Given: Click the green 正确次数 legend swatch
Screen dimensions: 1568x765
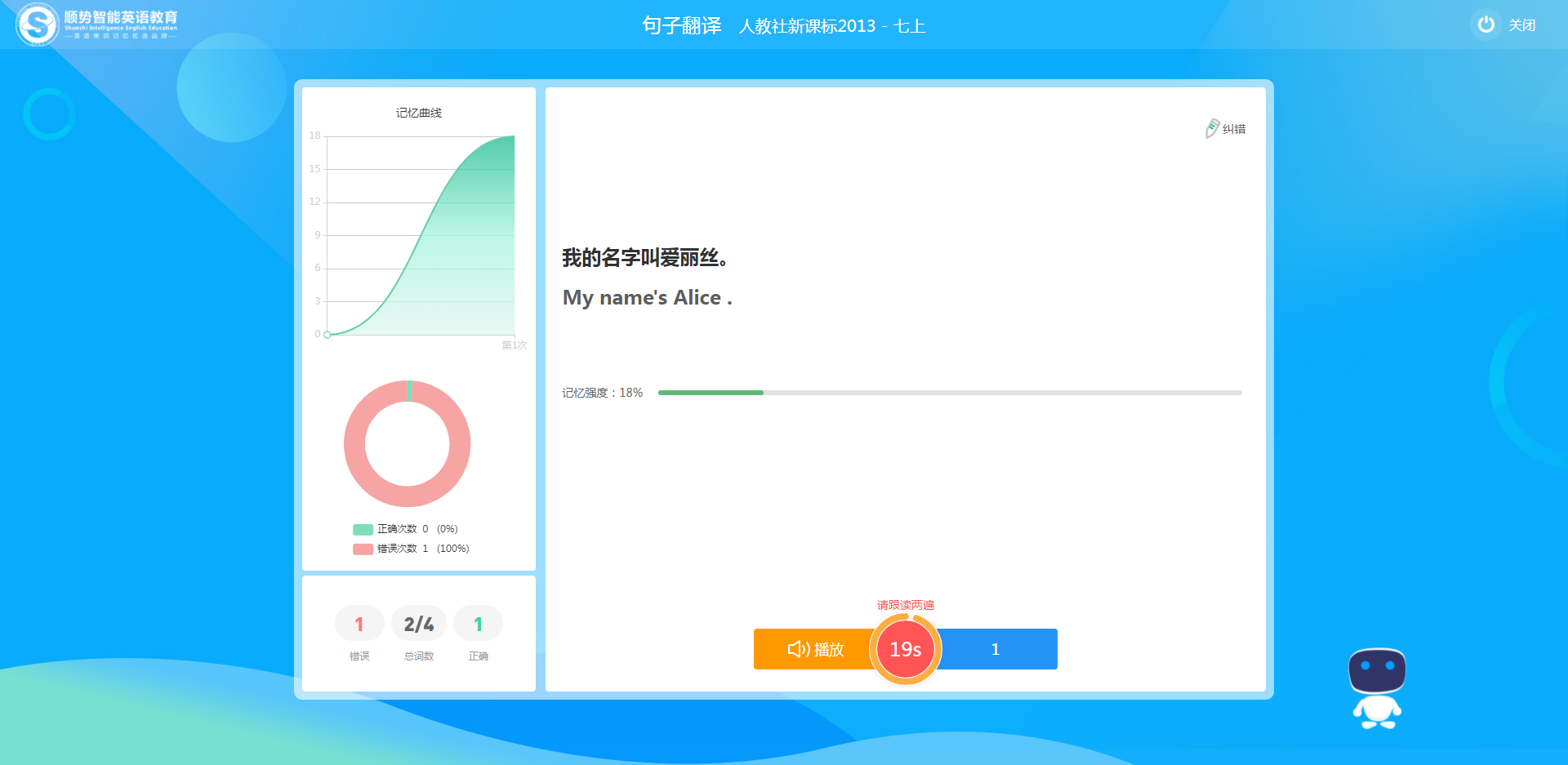Looking at the screenshot, I should coord(363,529).
